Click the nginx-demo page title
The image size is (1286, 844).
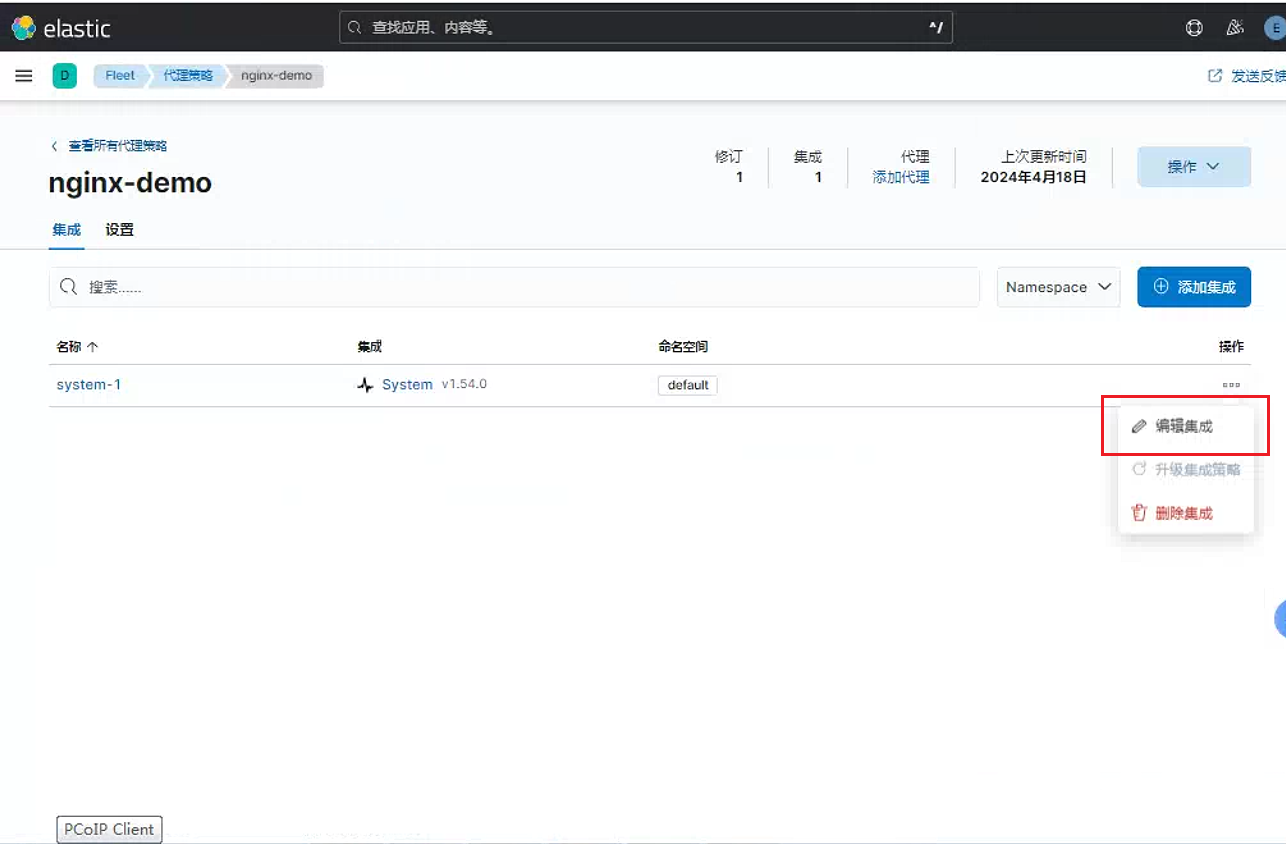click(130, 184)
